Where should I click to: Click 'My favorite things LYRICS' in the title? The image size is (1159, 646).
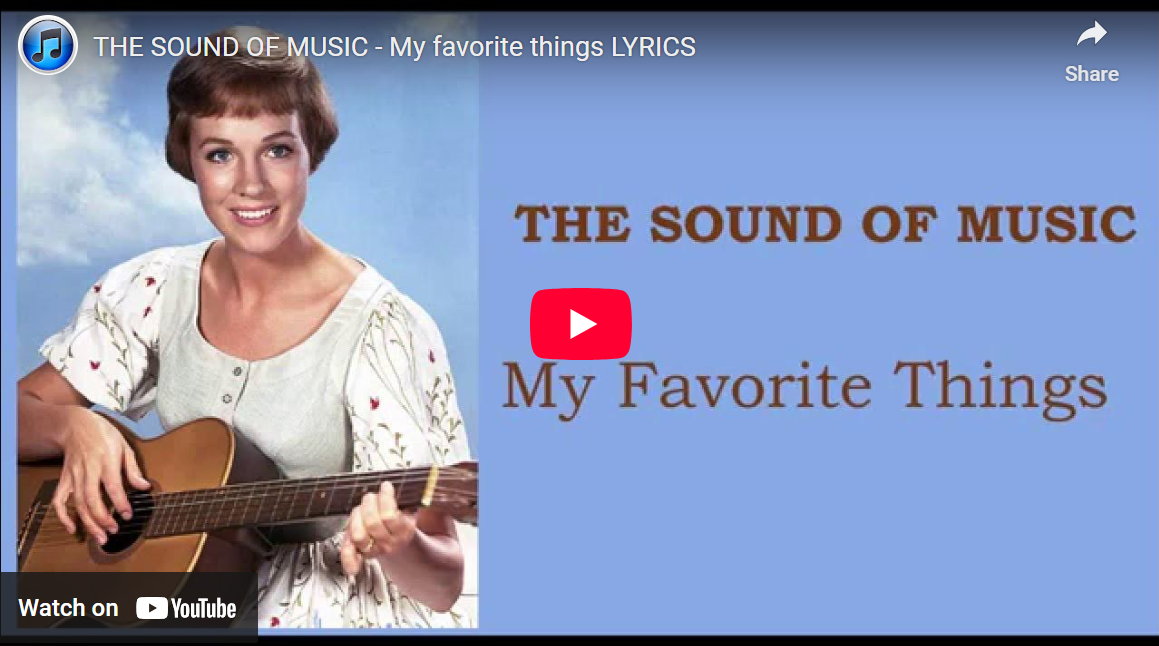543,47
